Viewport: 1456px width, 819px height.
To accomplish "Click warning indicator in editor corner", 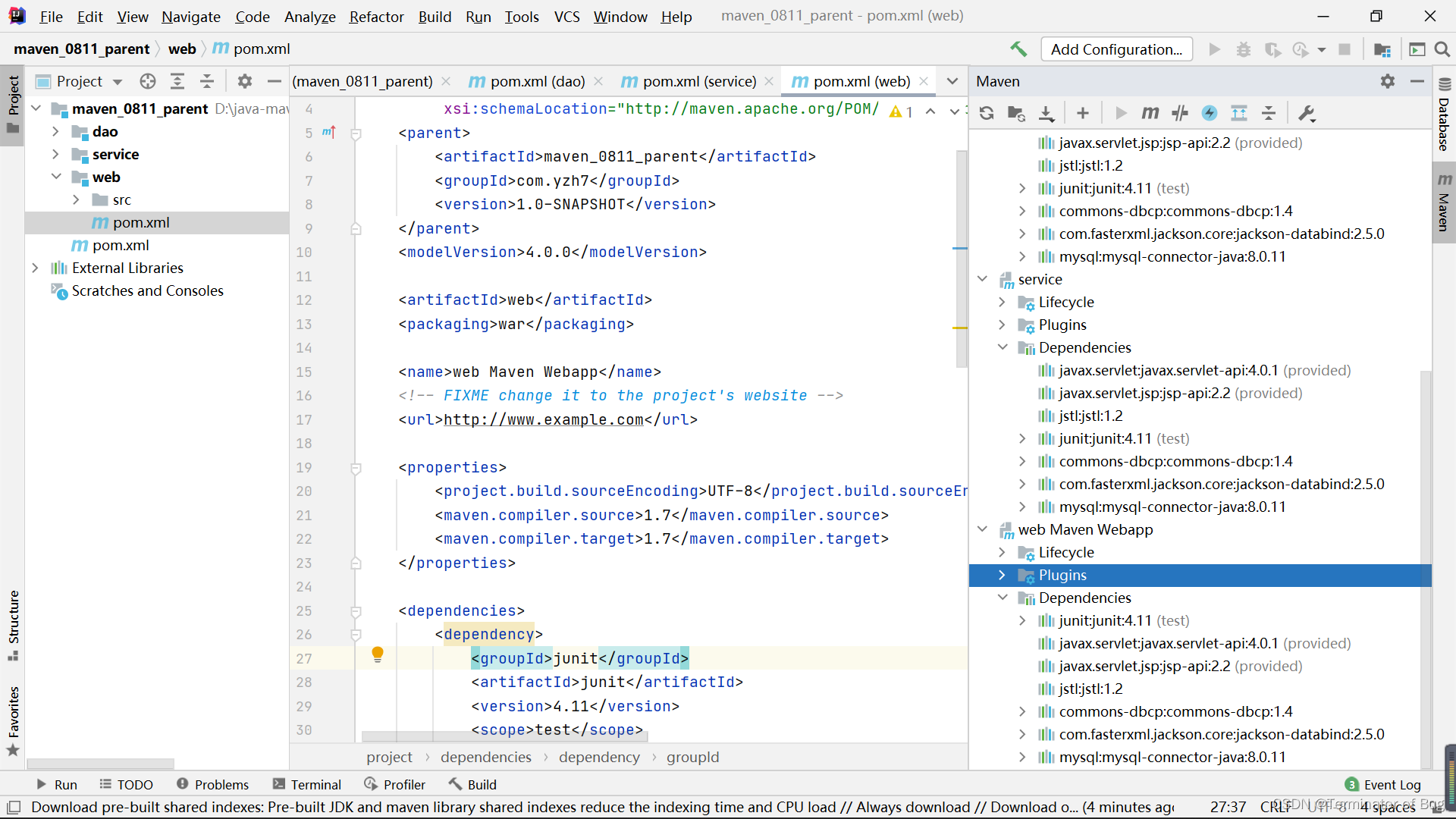I will [902, 111].
